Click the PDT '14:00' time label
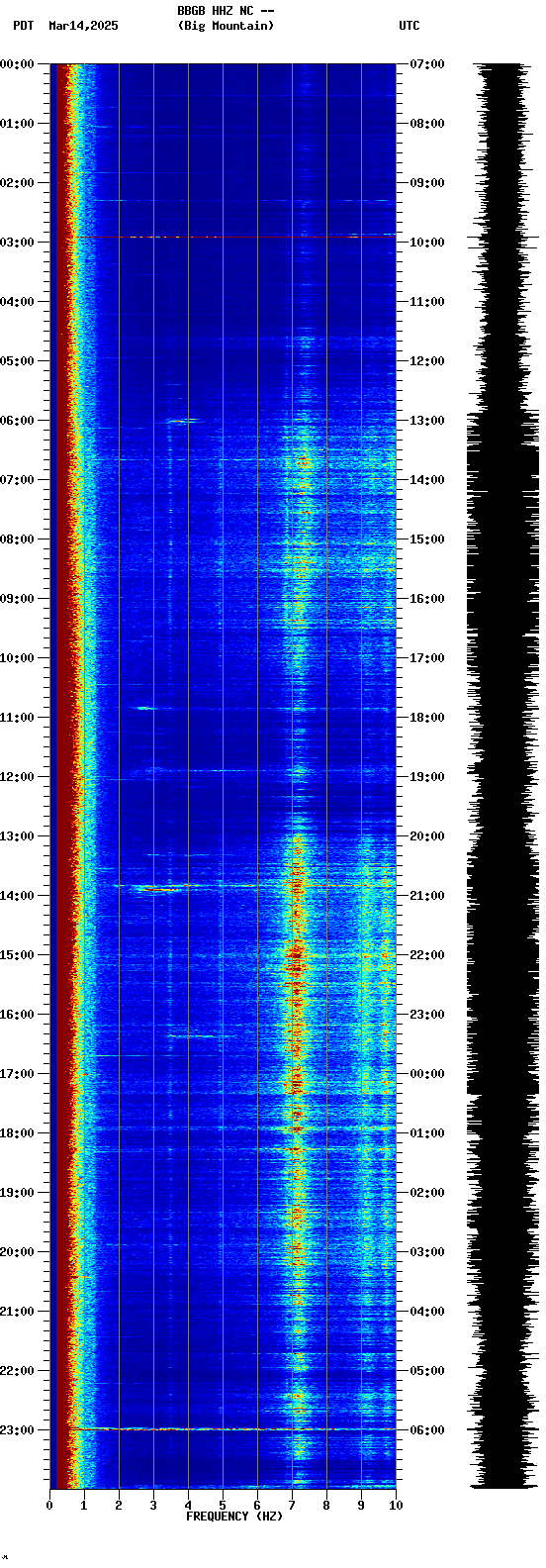This screenshot has height=1568, width=546. pos(16,896)
